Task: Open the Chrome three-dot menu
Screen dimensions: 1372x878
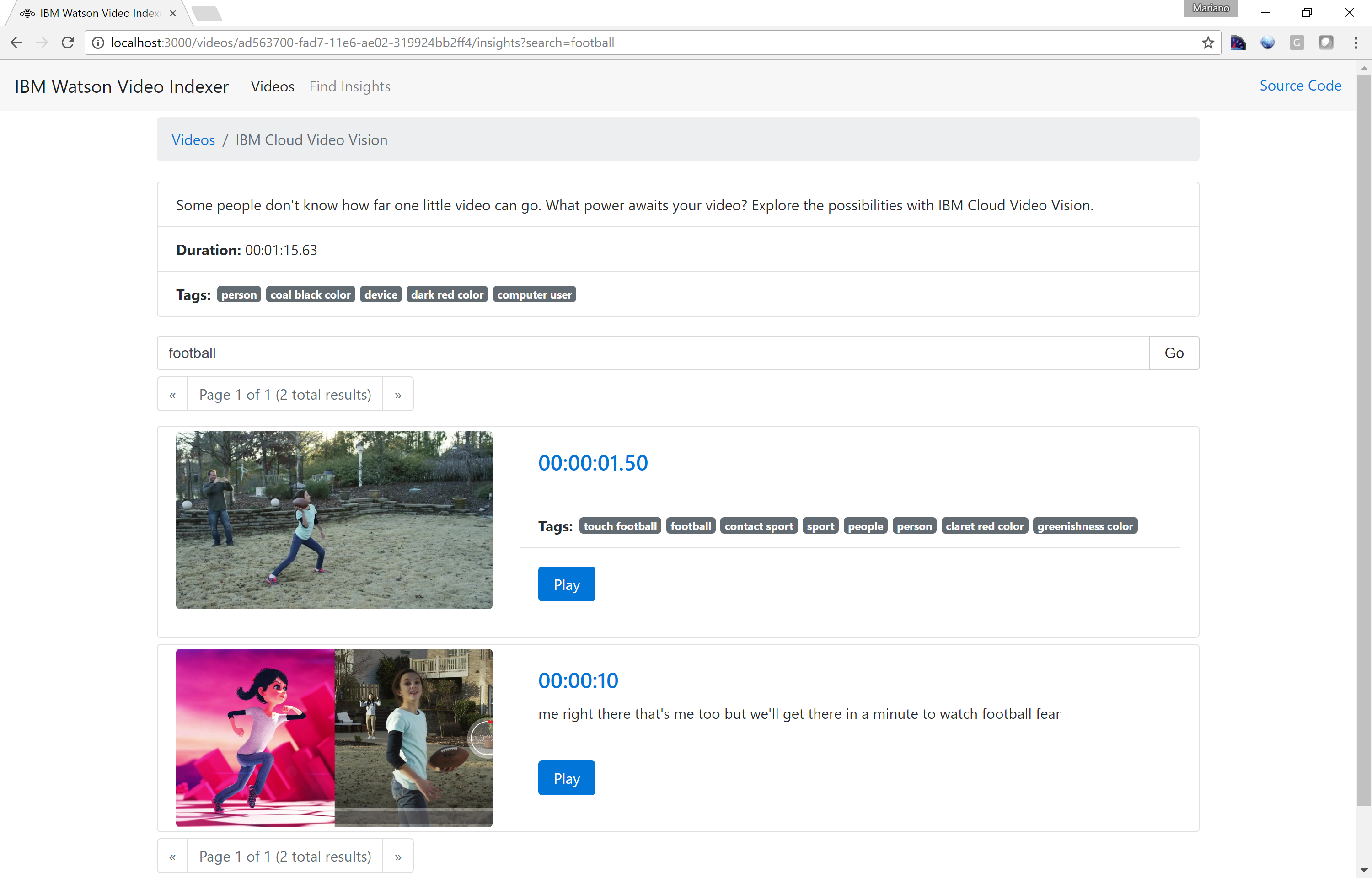Action: pyautogui.click(x=1356, y=43)
